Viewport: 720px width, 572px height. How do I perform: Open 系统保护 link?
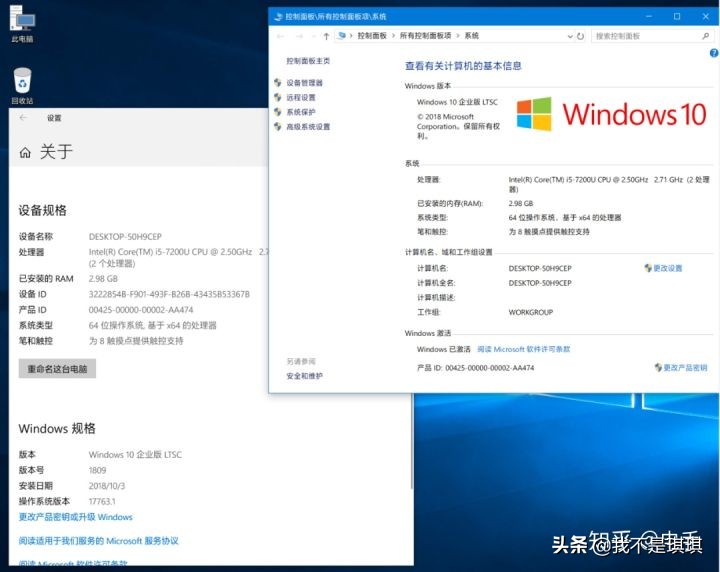pos(301,112)
